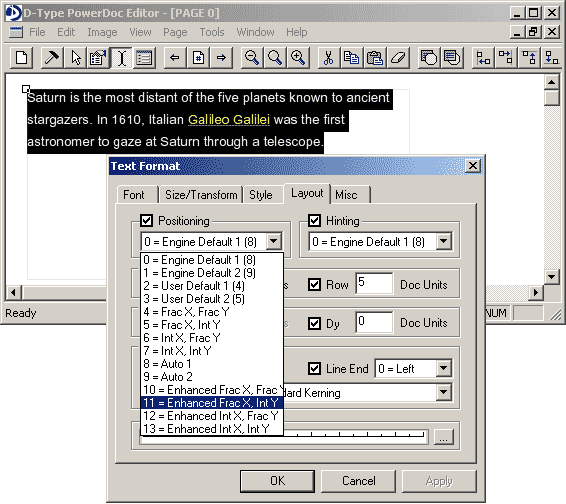Choose '7 = Int X, Int Y' option
This screenshot has height=504, width=566.
tap(212, 351)
